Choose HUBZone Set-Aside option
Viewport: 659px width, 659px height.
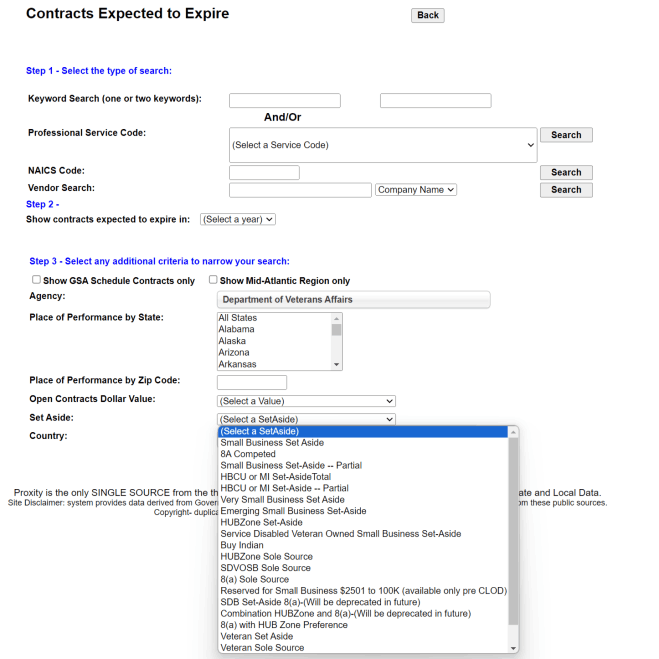pos(363,522)
